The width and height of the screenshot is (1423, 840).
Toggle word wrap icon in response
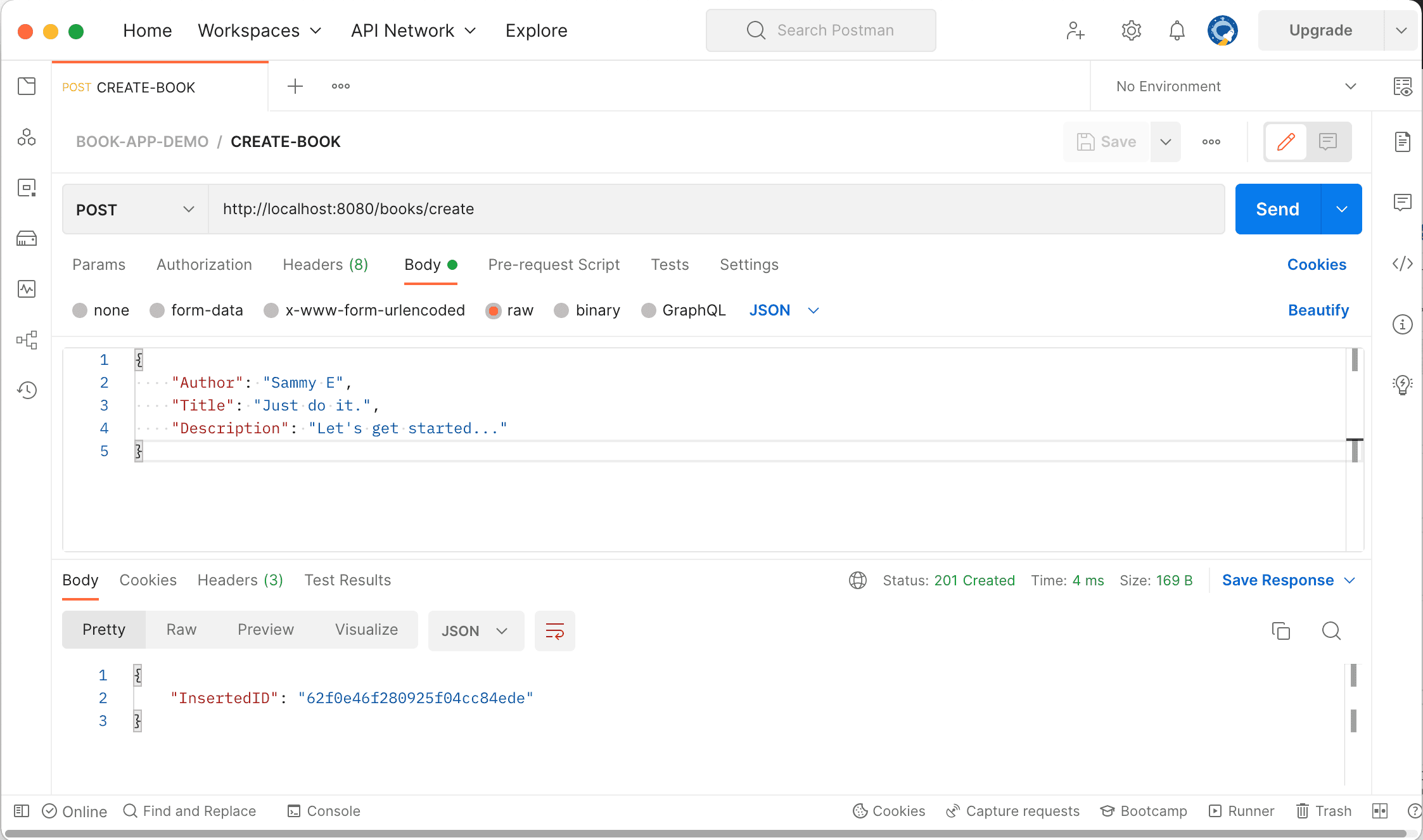tap(554, 631)
